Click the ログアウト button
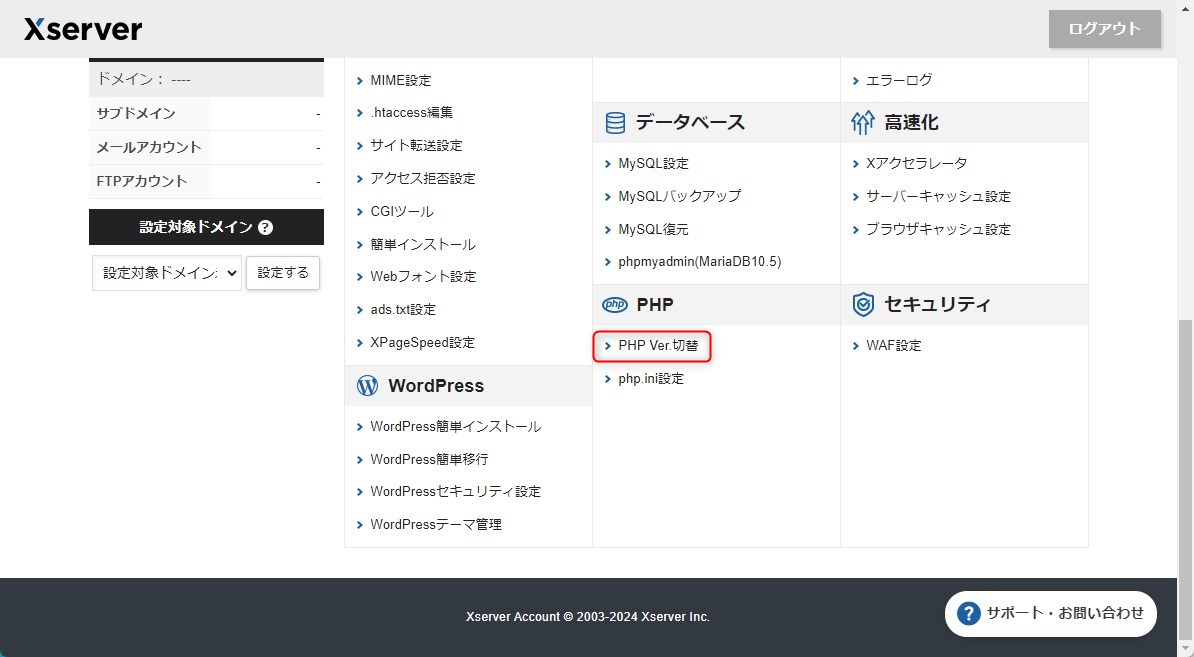Screen dimensions: 1194x657 click(1104, 29)
